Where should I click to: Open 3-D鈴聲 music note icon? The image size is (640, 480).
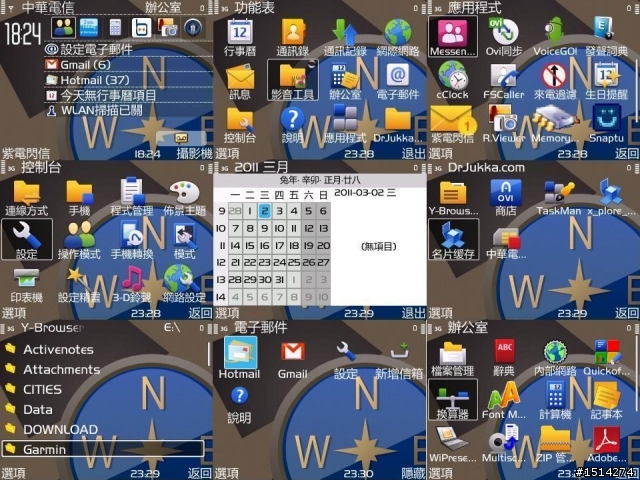pos(132,278)
